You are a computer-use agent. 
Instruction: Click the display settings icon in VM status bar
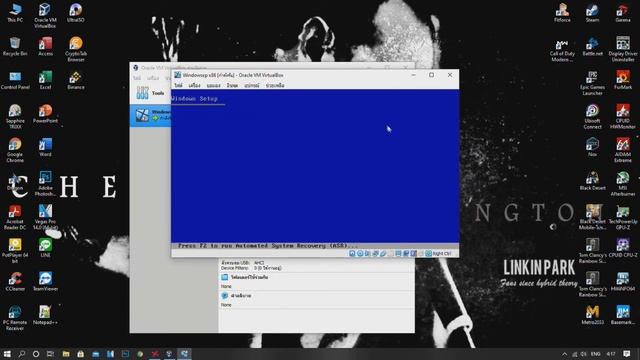tap(398, 253)
